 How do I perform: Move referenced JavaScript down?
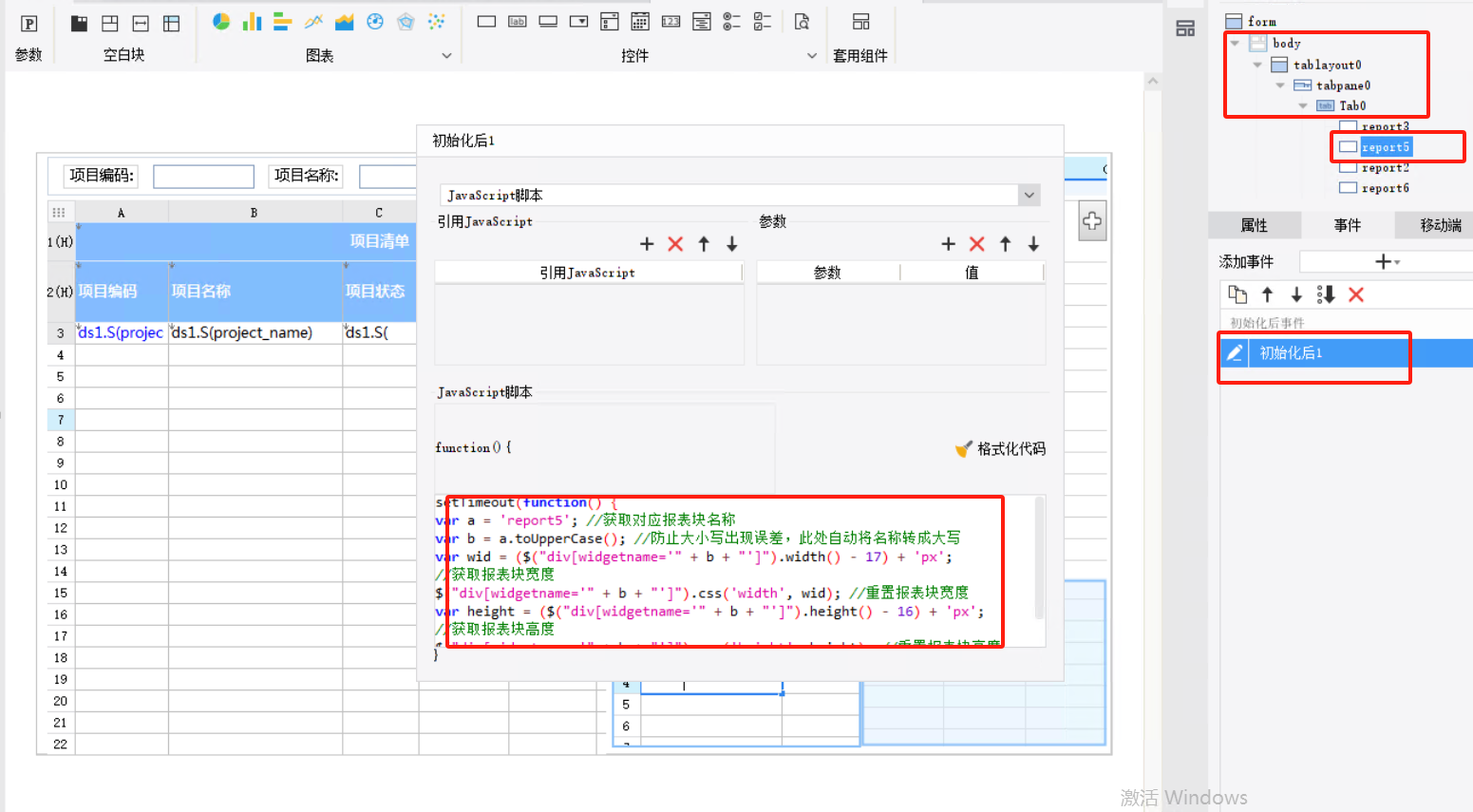pyautogui.click(x=732, y=244)
